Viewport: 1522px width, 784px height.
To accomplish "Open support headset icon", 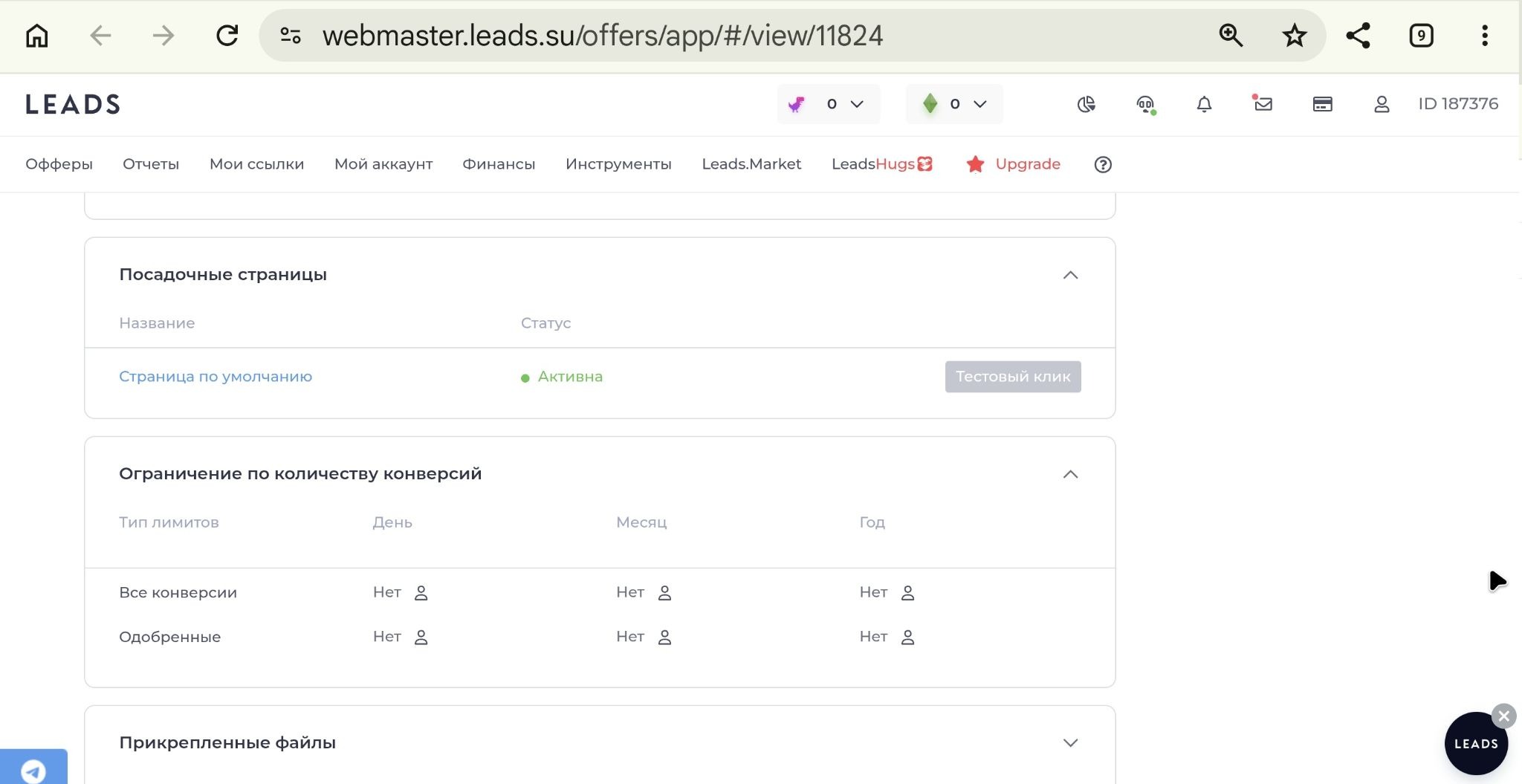I will [1146, 105].
